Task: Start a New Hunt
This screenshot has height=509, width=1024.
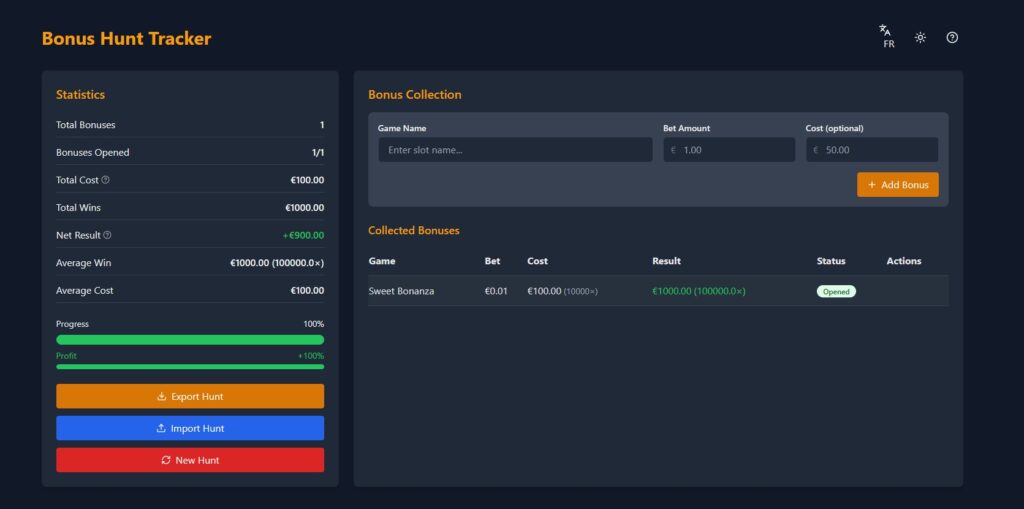Action: (190, 460)
